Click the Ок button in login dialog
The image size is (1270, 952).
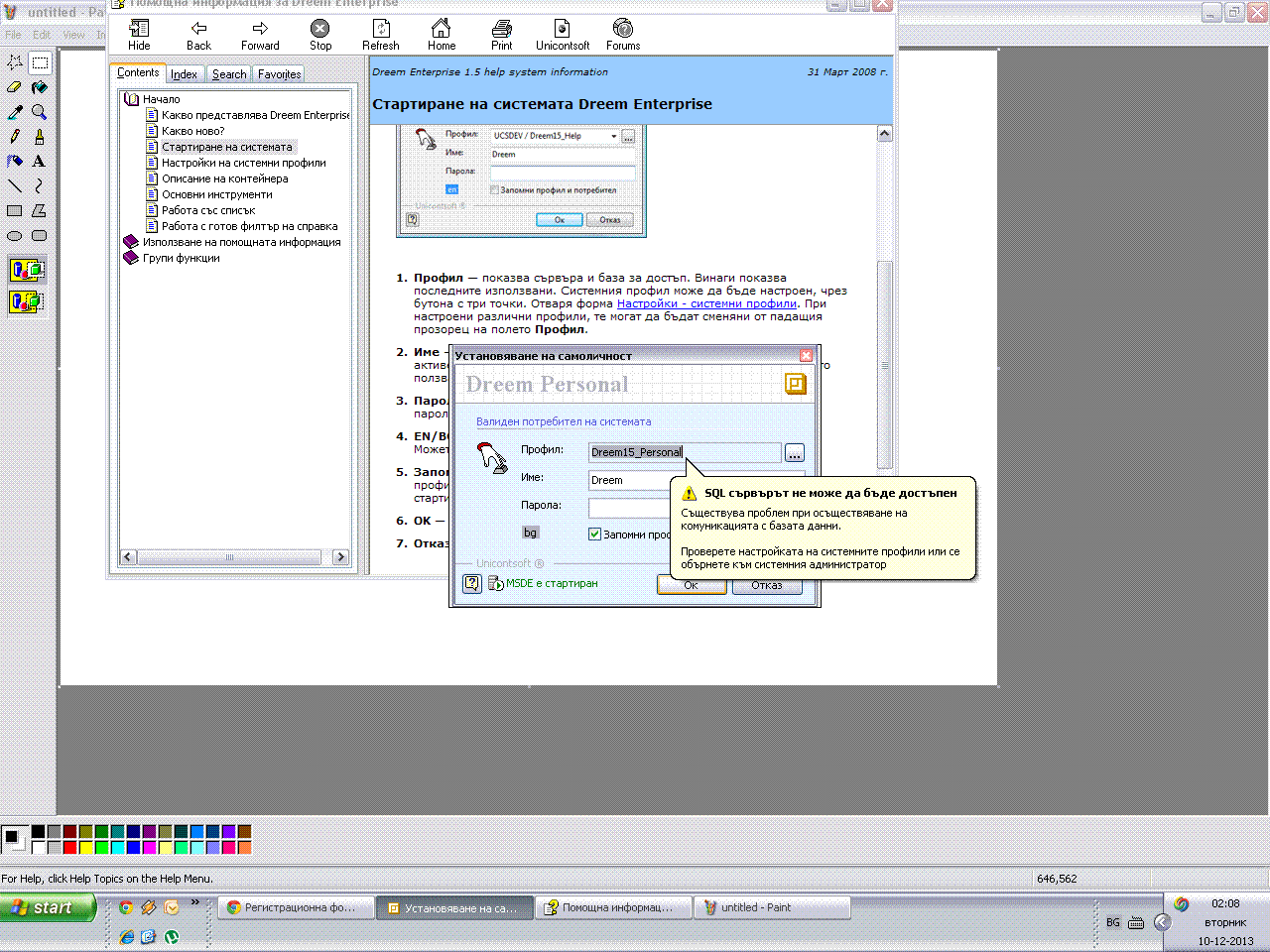point(692,585)
